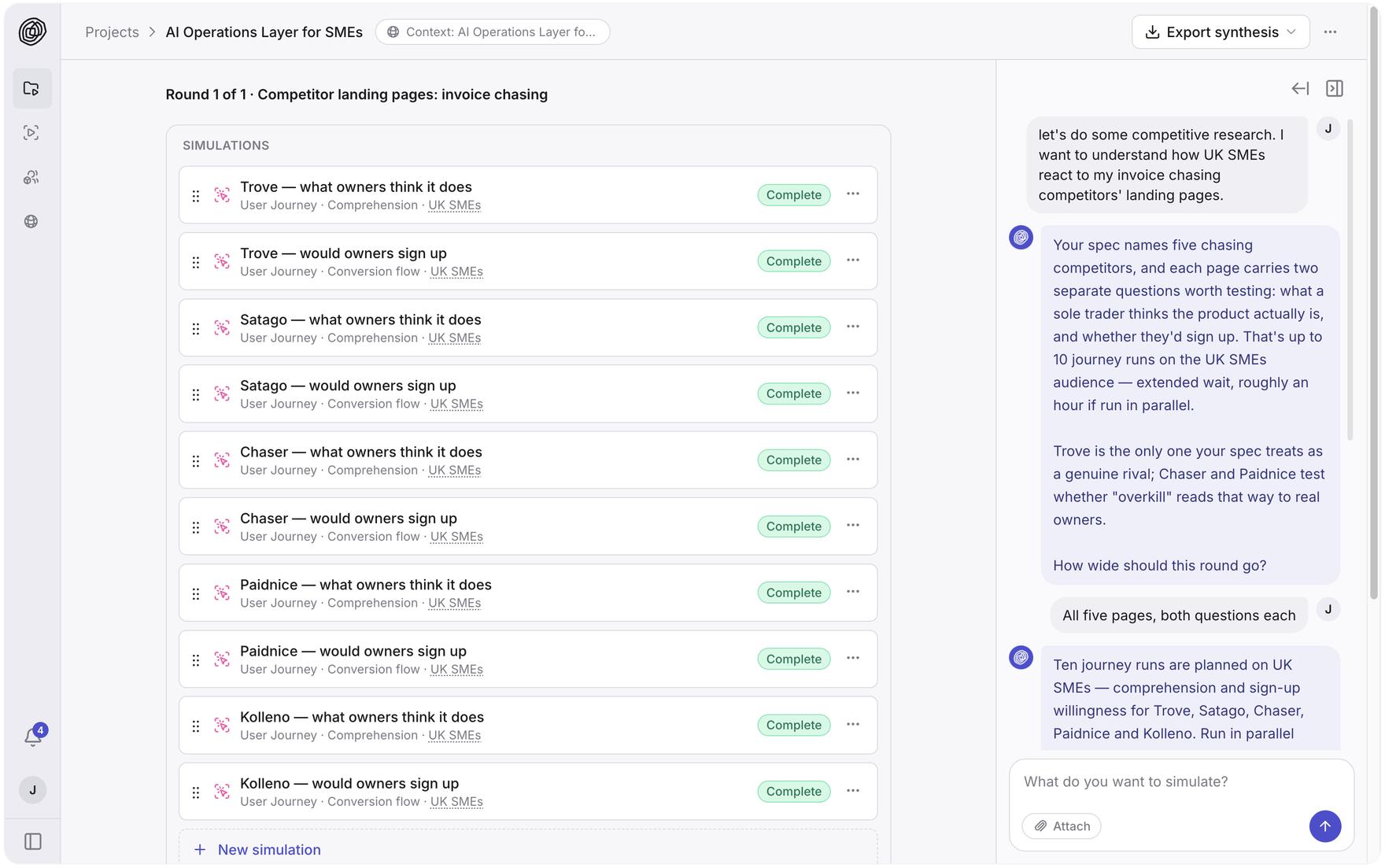Click the All five pages, both questions each message
The image size is (1385, 868).
coord(1179,615)
